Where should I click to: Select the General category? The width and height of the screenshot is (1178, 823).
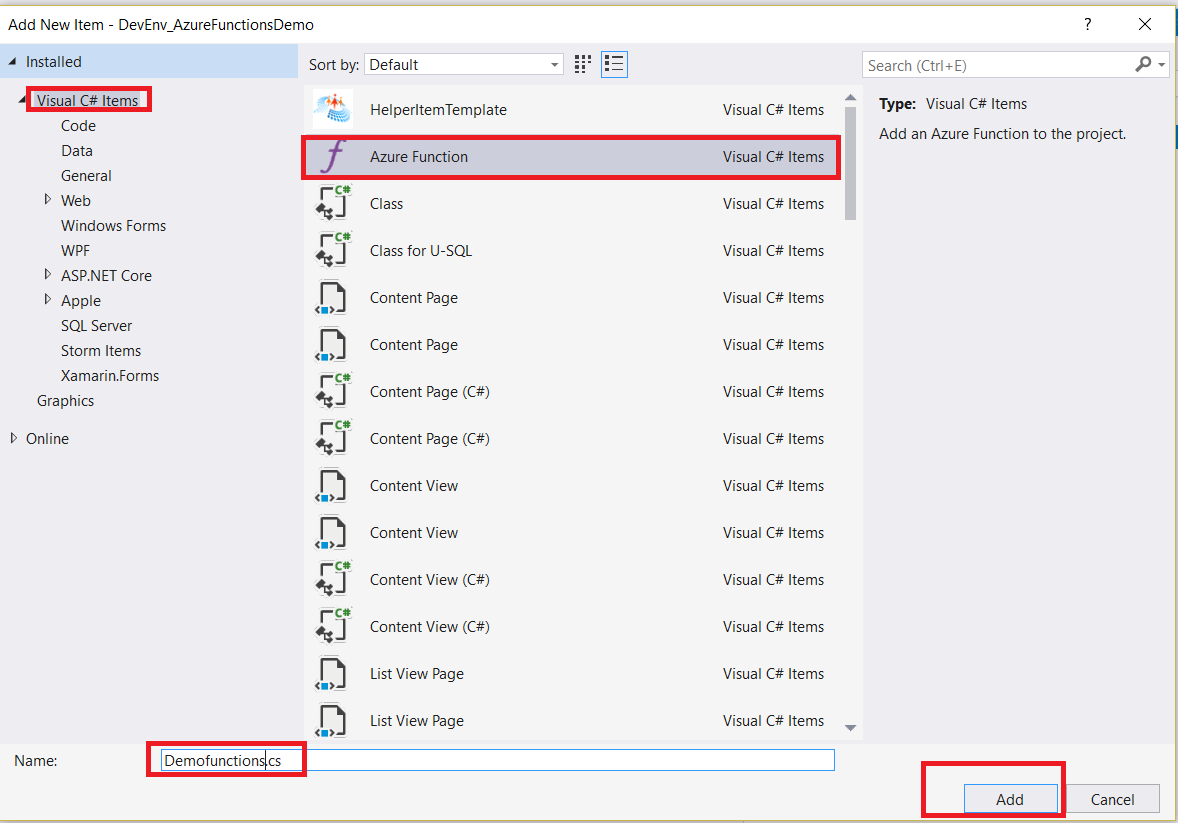(x=86, y=175)
